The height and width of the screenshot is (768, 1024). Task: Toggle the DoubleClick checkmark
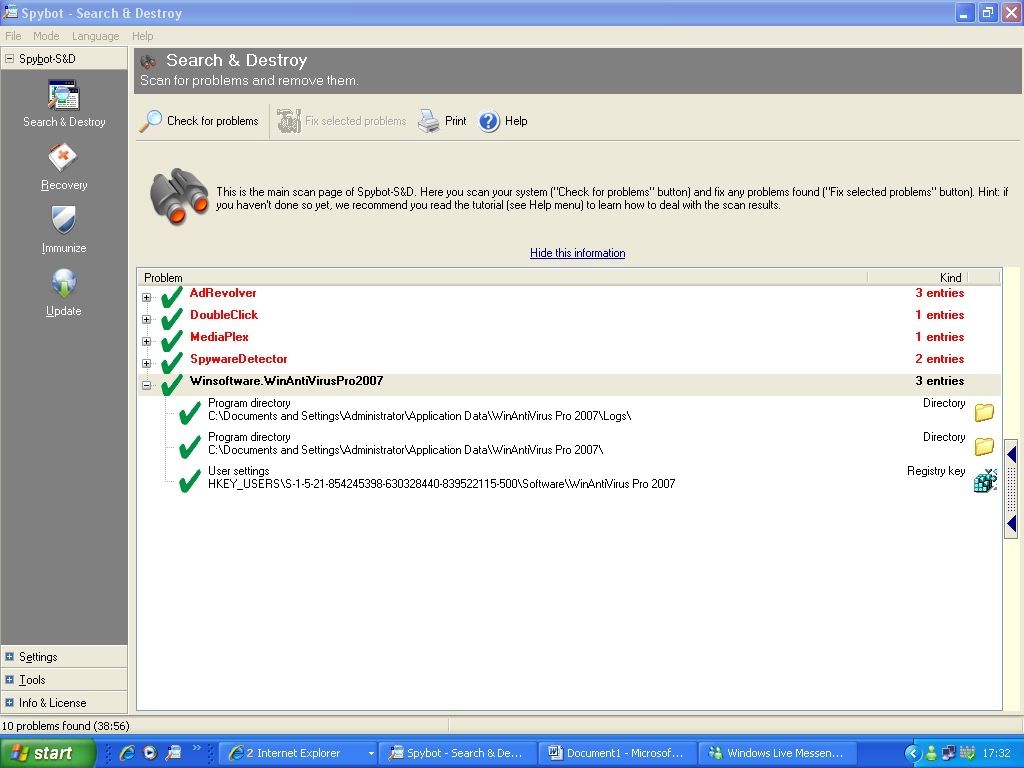coord(172,319)
